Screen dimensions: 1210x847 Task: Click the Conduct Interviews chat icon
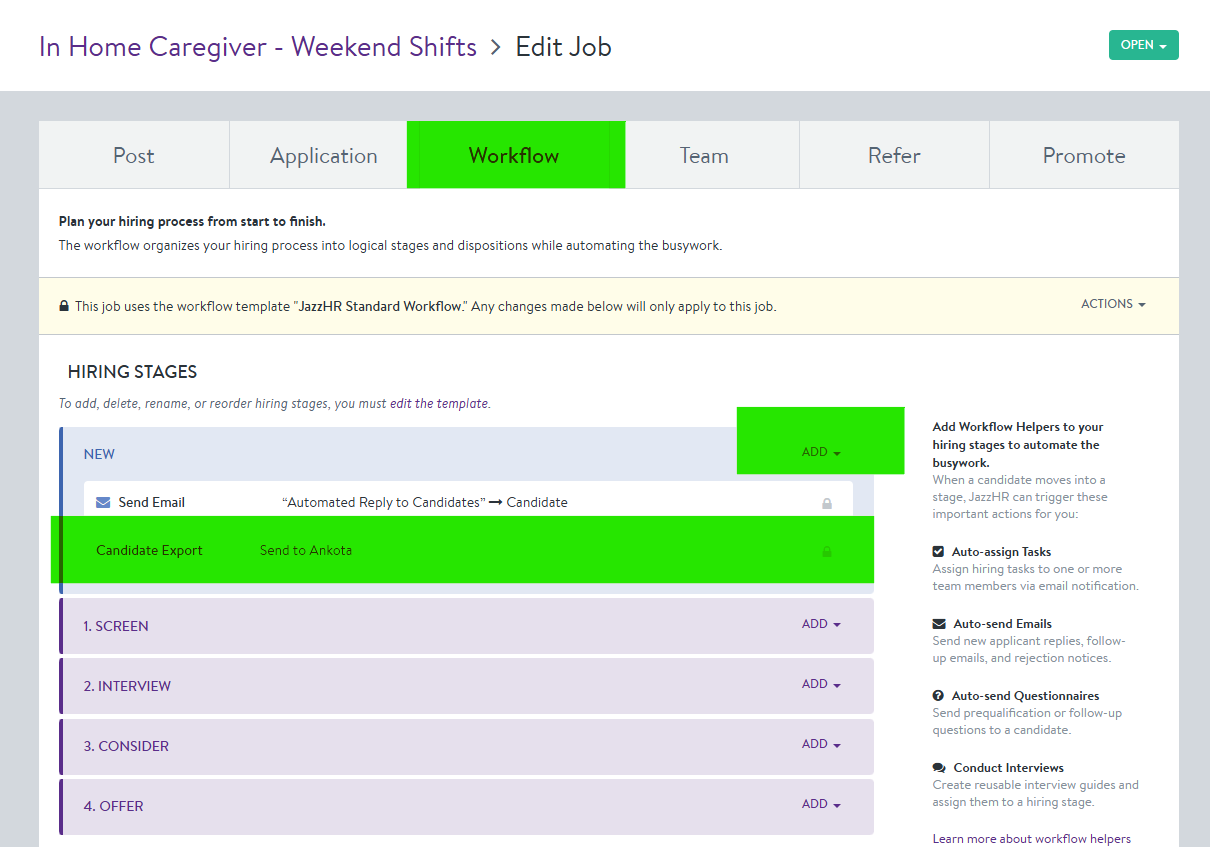[938, 768]
